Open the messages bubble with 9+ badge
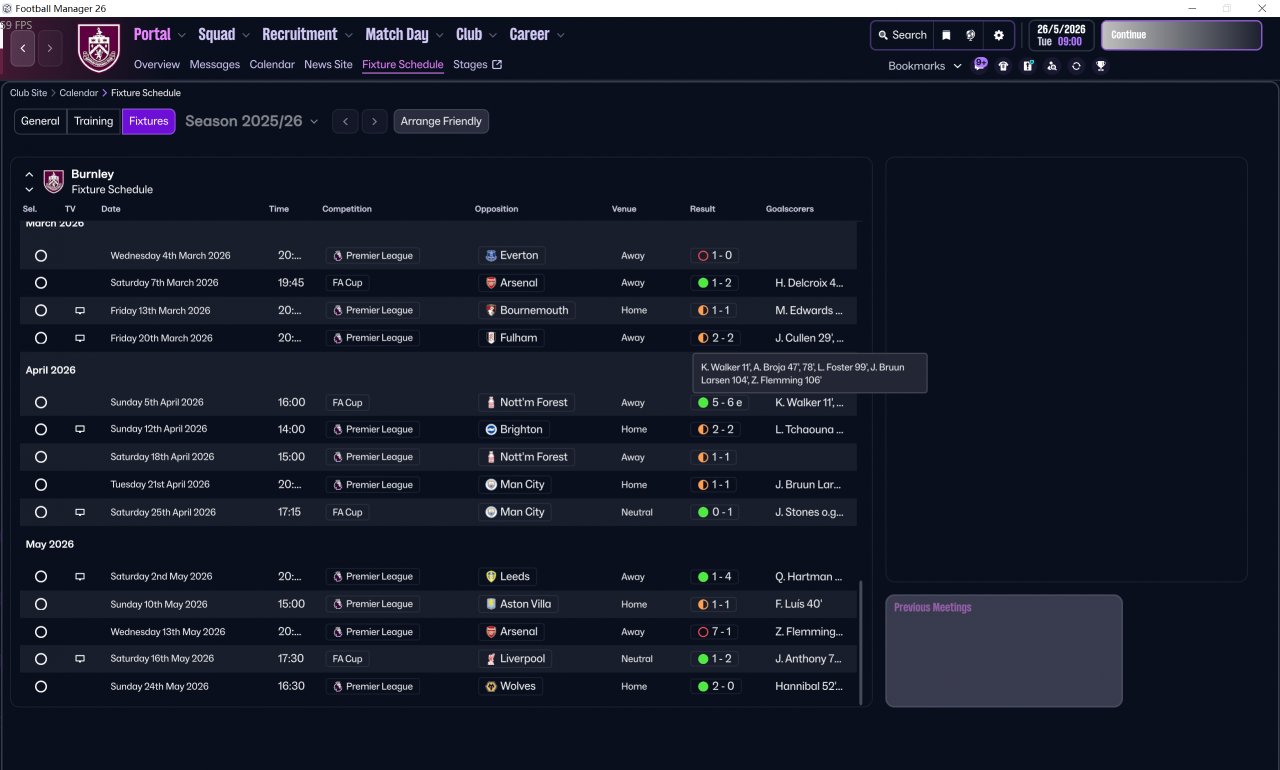Image resolution: width=1280 pixels, height=770 pixels. coord(980,65)
